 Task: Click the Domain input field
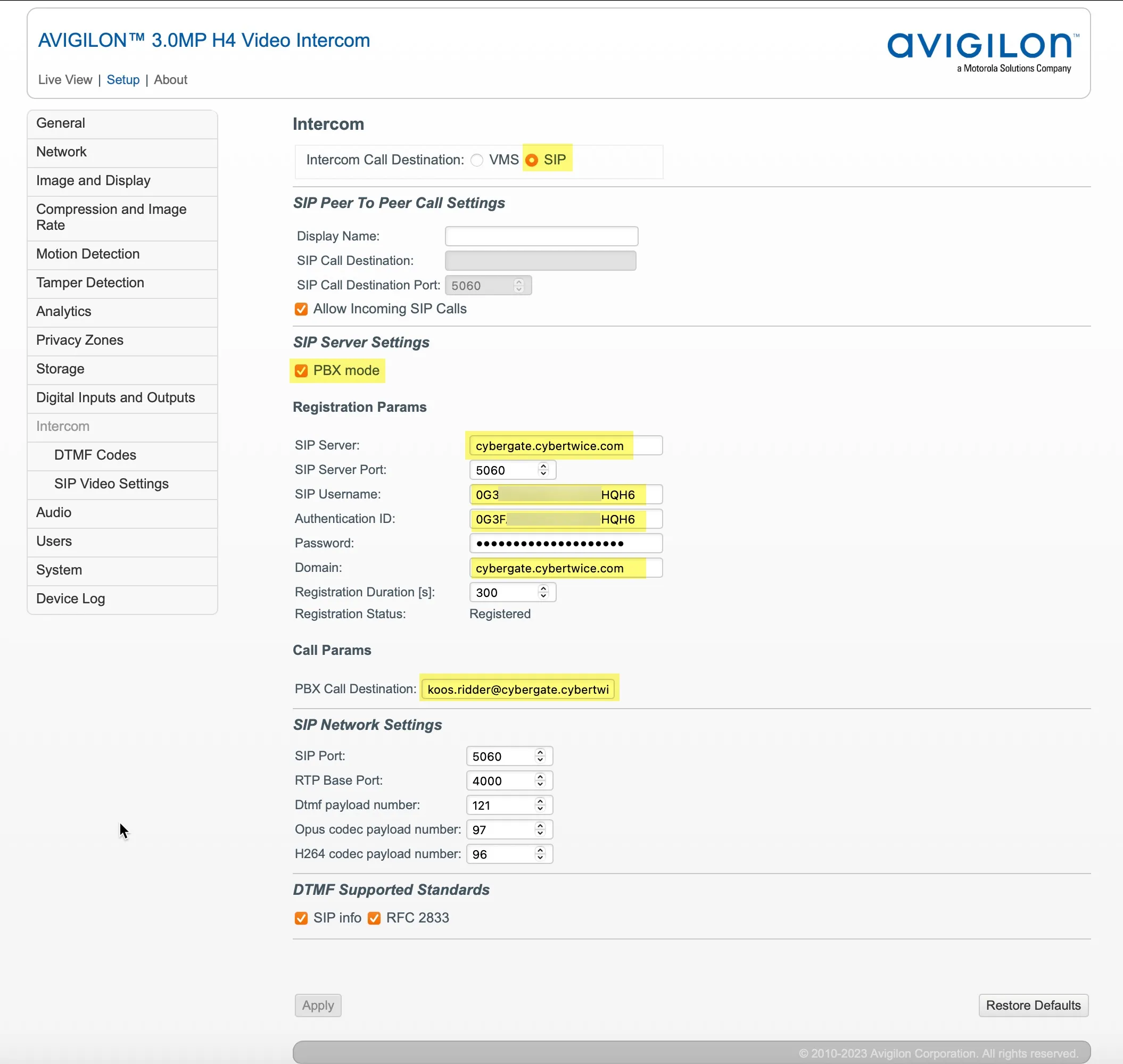(x=566, y=568)
